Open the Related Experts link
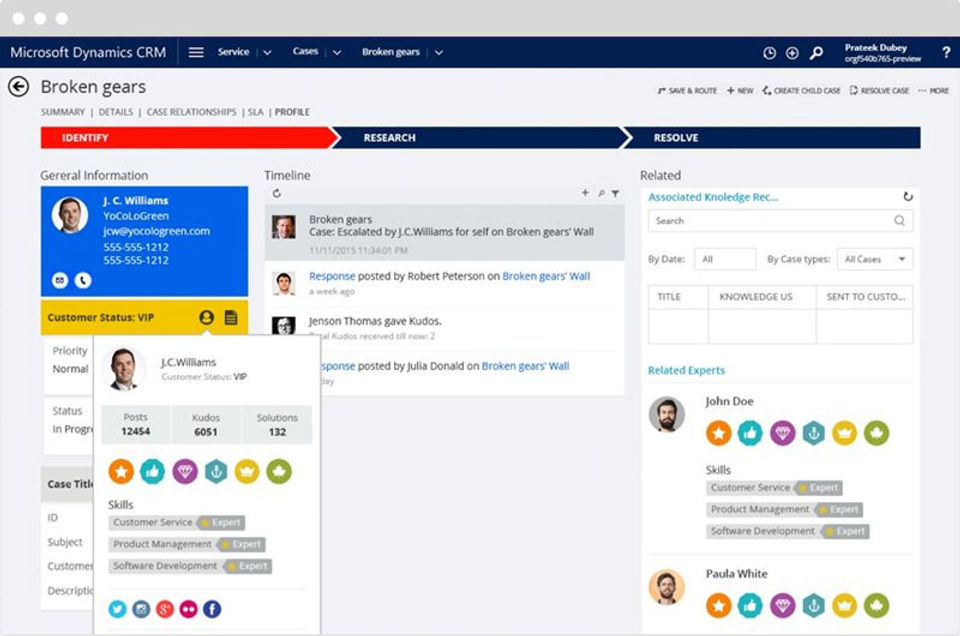 click(x=686, y=370)
